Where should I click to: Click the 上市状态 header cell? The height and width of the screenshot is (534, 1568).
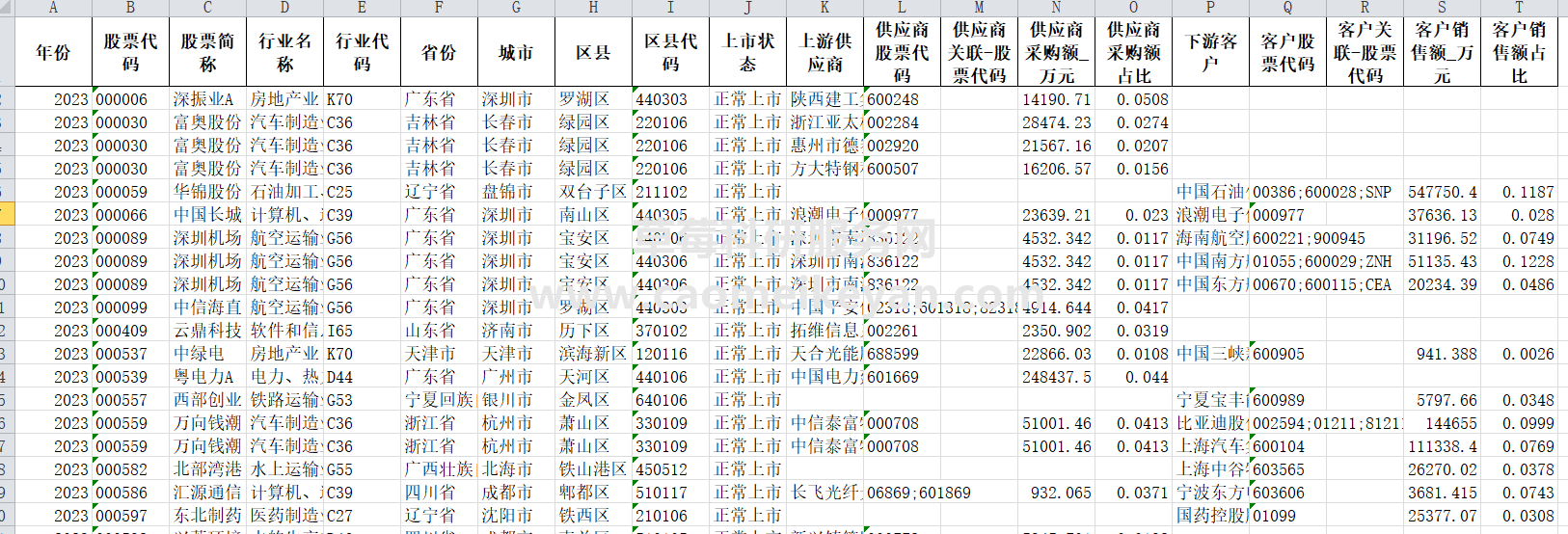[747, 52]
